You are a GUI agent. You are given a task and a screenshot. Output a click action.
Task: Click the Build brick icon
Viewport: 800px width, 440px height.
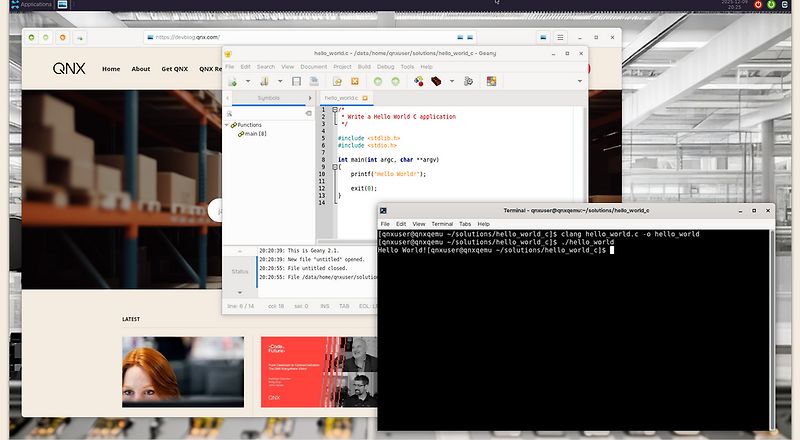436,81
